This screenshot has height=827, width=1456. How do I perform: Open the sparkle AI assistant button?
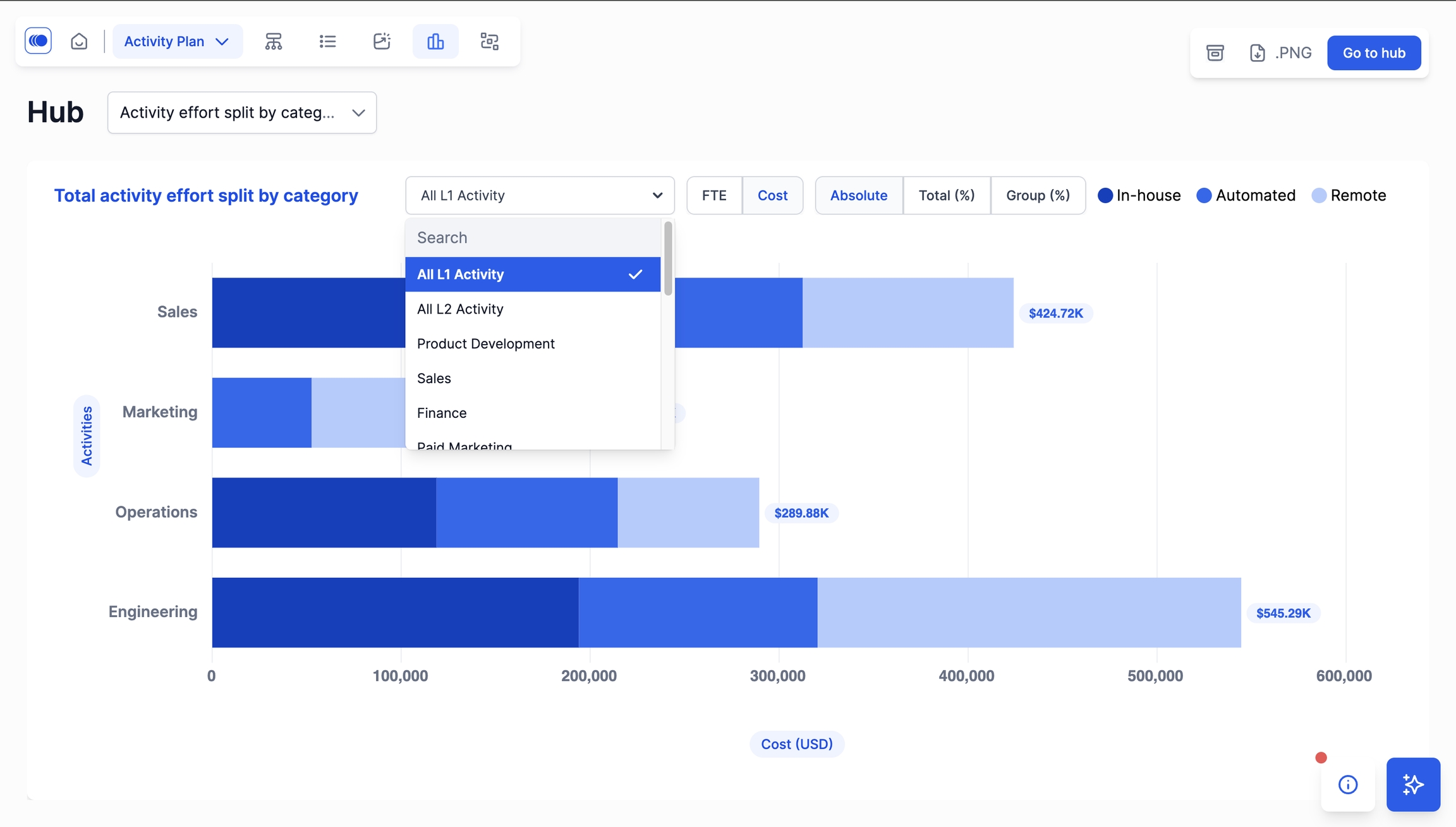1413,785
